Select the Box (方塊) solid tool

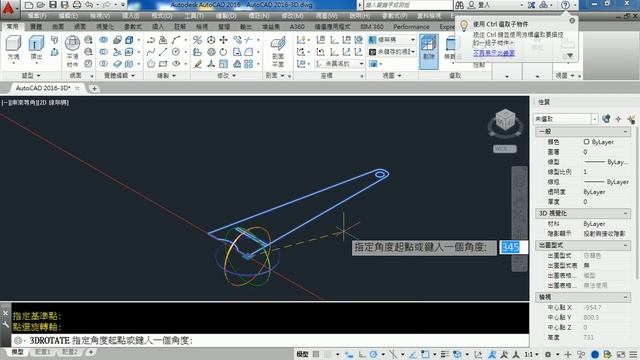13,48
